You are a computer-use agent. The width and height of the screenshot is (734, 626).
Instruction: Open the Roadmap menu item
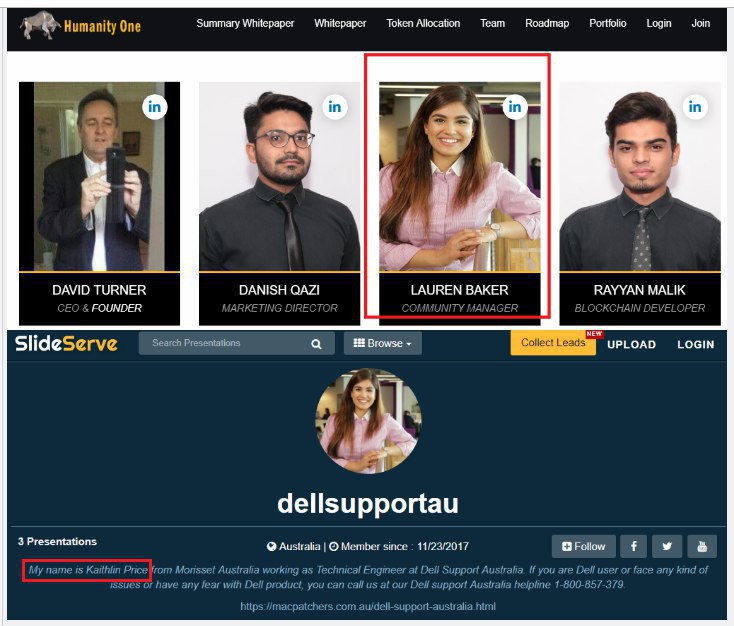click(x=547, y=23)
